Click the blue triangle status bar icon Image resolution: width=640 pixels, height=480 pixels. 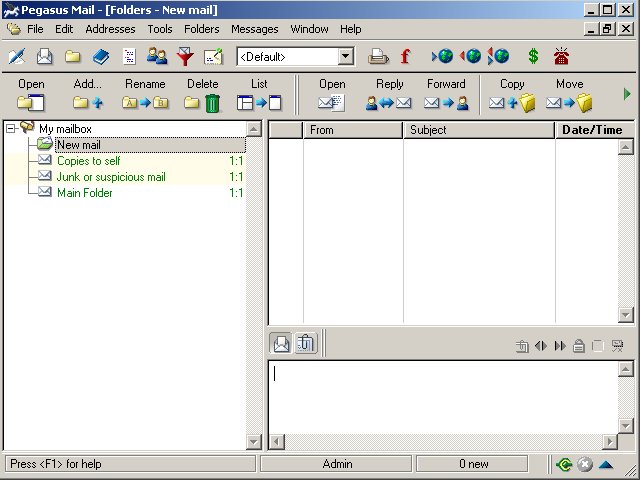point(606,464)
